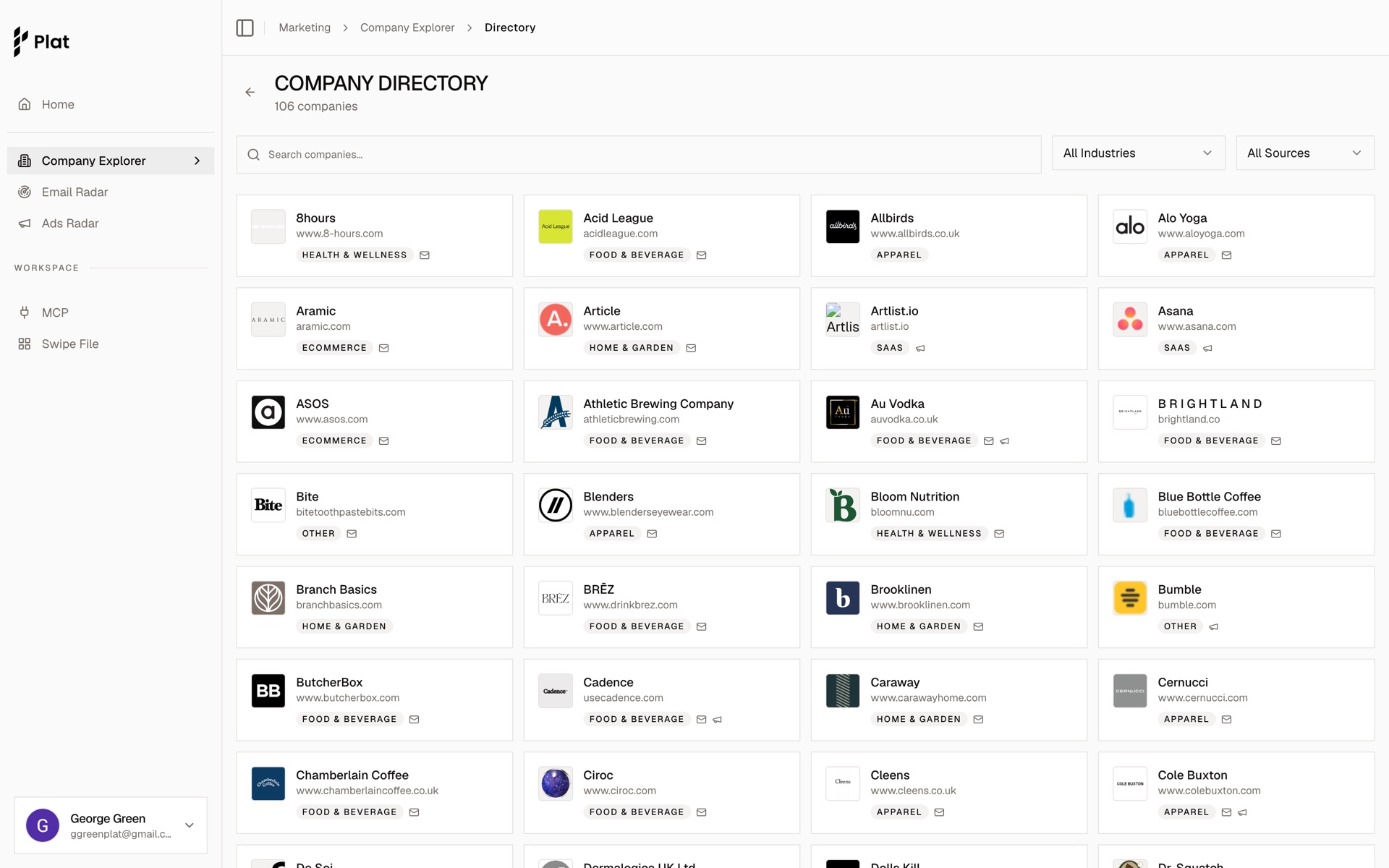Open Company Explorer in sidebar
This screenshot has width=1389, height=868.
click(111, 161)
